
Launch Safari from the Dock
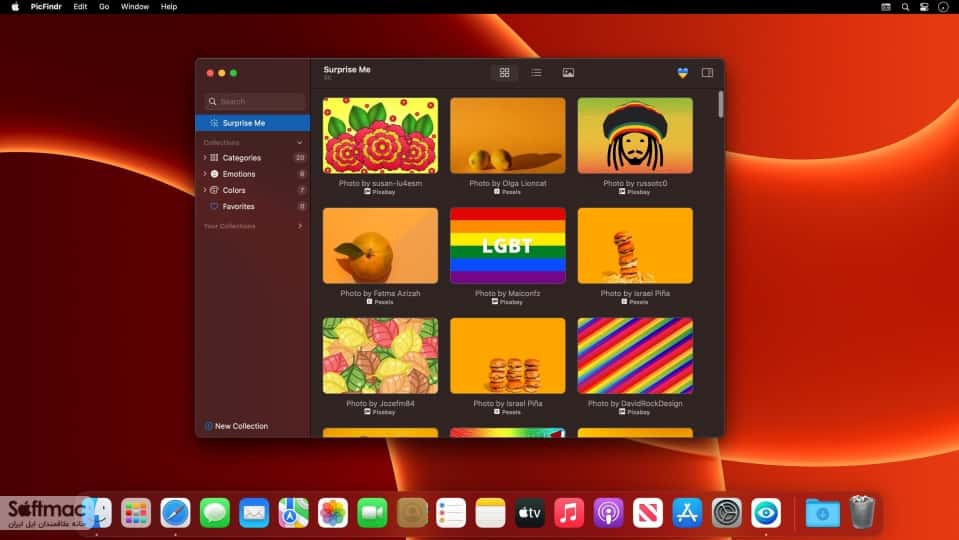[176, 513]
